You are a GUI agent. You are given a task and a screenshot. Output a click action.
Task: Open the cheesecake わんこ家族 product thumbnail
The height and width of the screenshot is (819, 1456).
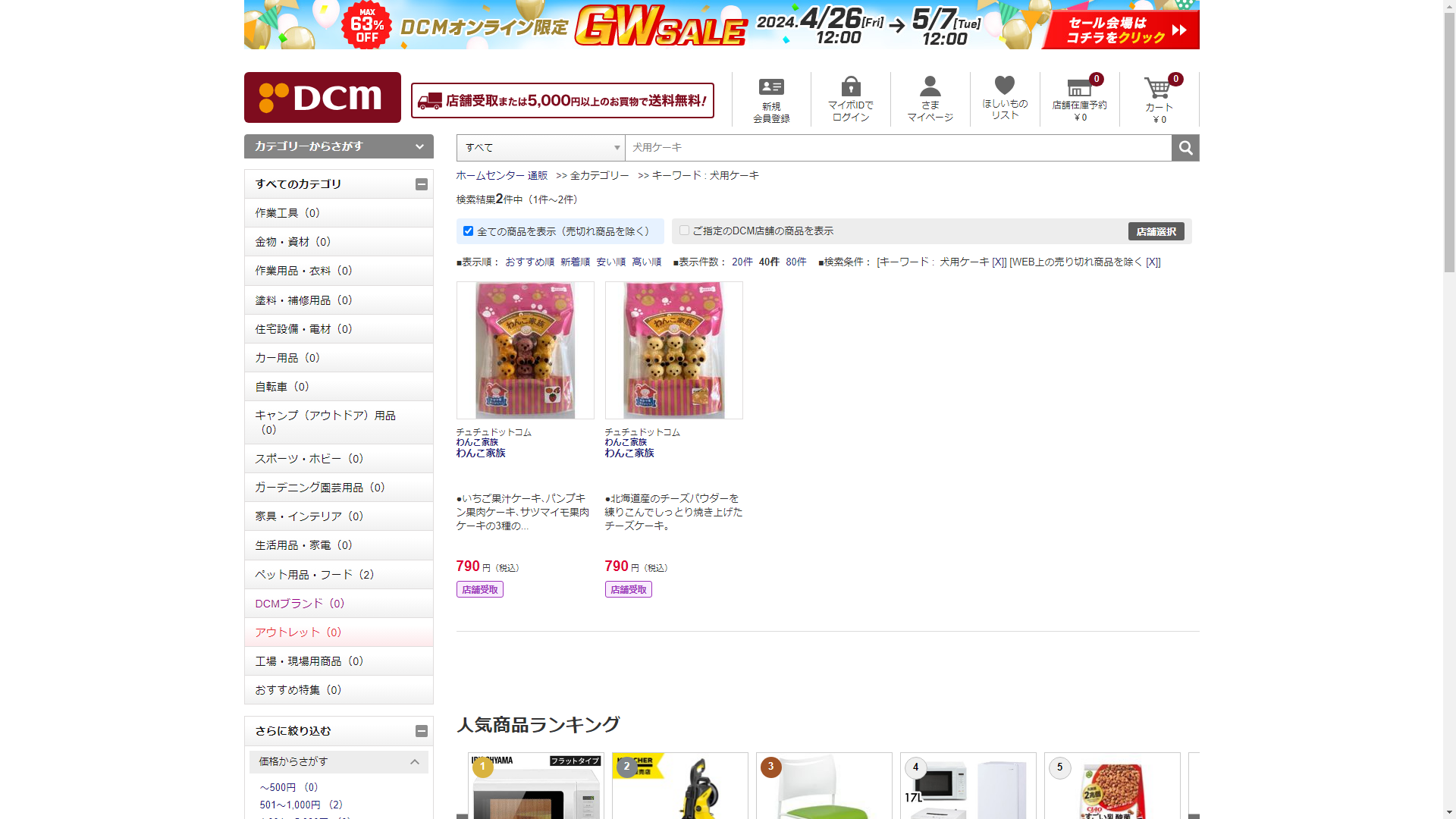[673, 350]
